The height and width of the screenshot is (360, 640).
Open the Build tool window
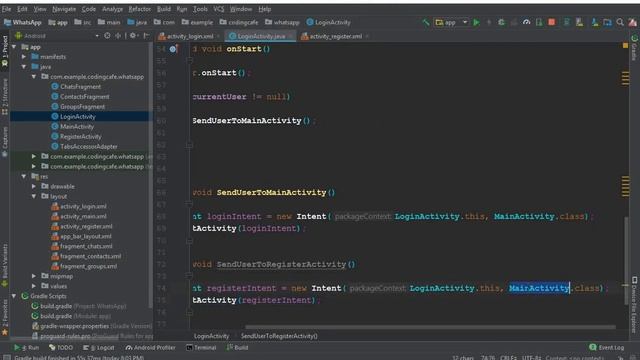pos(237,347)
